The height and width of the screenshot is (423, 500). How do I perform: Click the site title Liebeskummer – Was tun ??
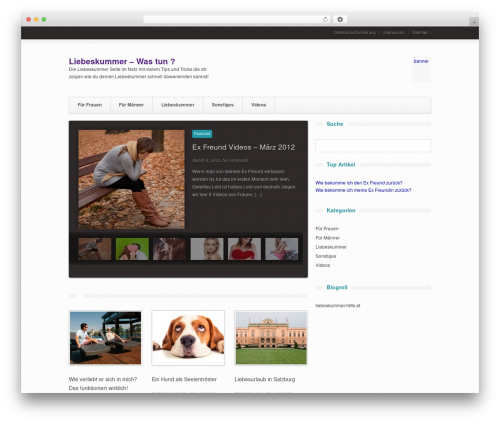pyautogui.click(x=122, y=61)
